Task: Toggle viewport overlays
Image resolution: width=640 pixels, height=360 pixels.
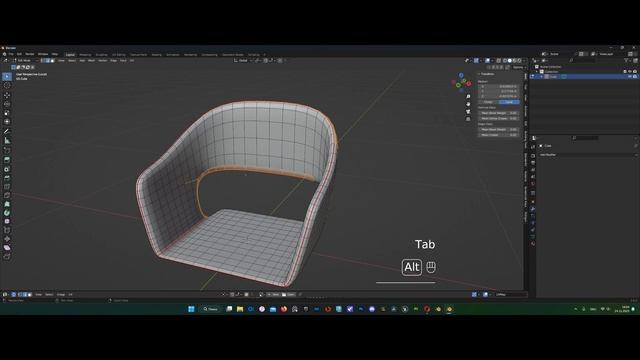Action: [487, 60]
